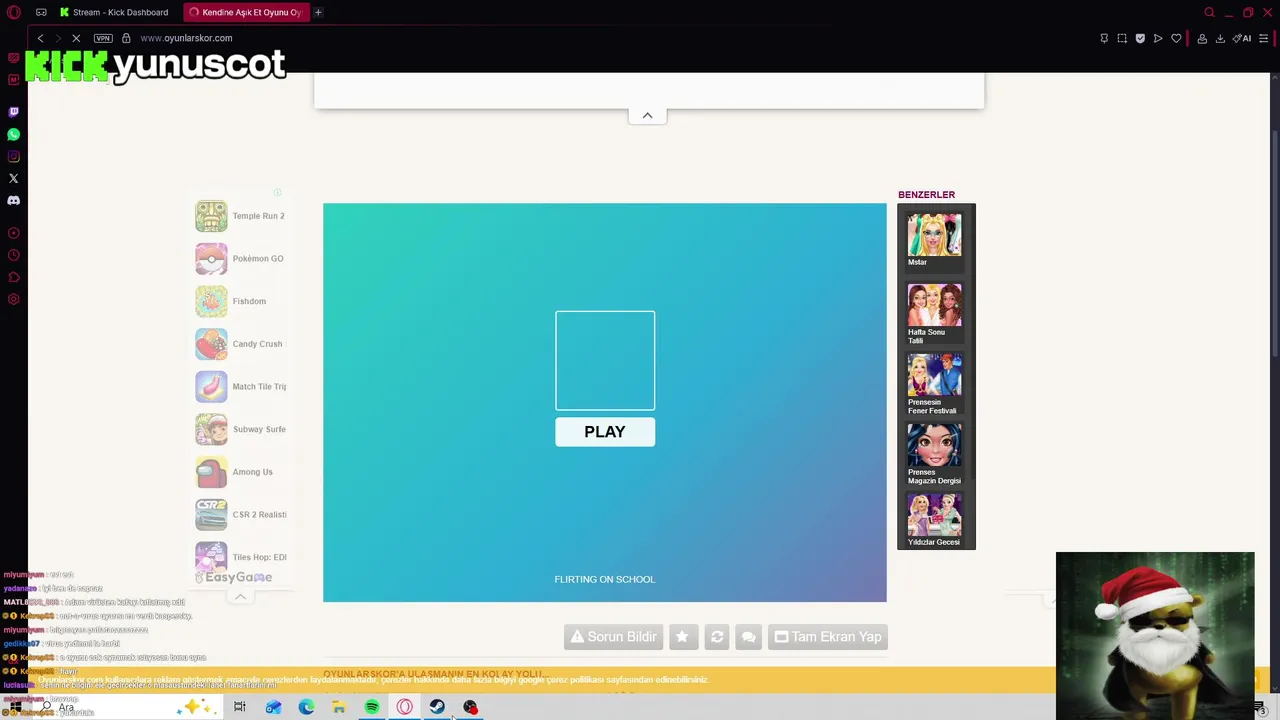Open comments with speech bubble button
This screenshot has width=1280, height=720.
749,637
